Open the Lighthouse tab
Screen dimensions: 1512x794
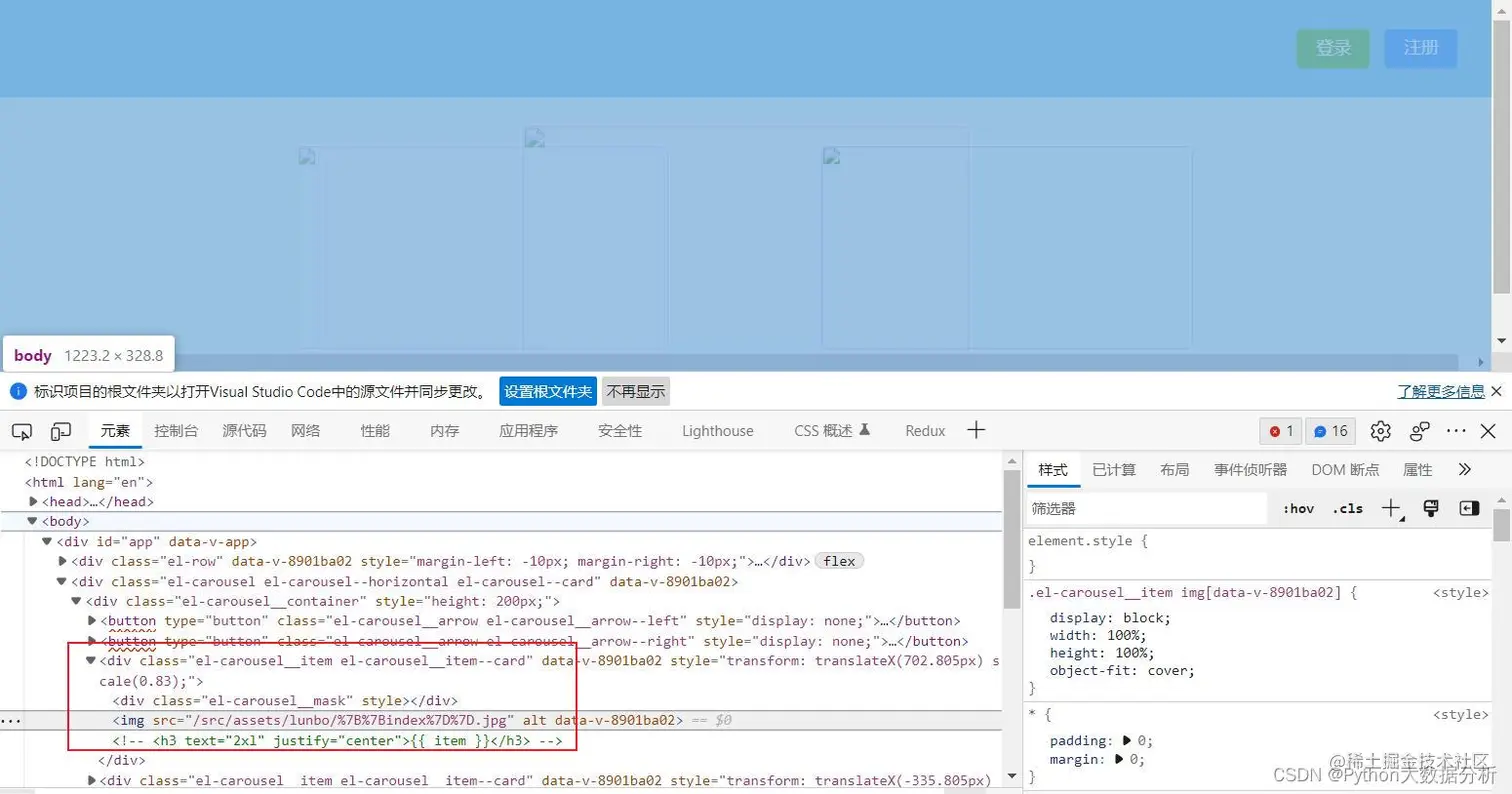point(718,431)
